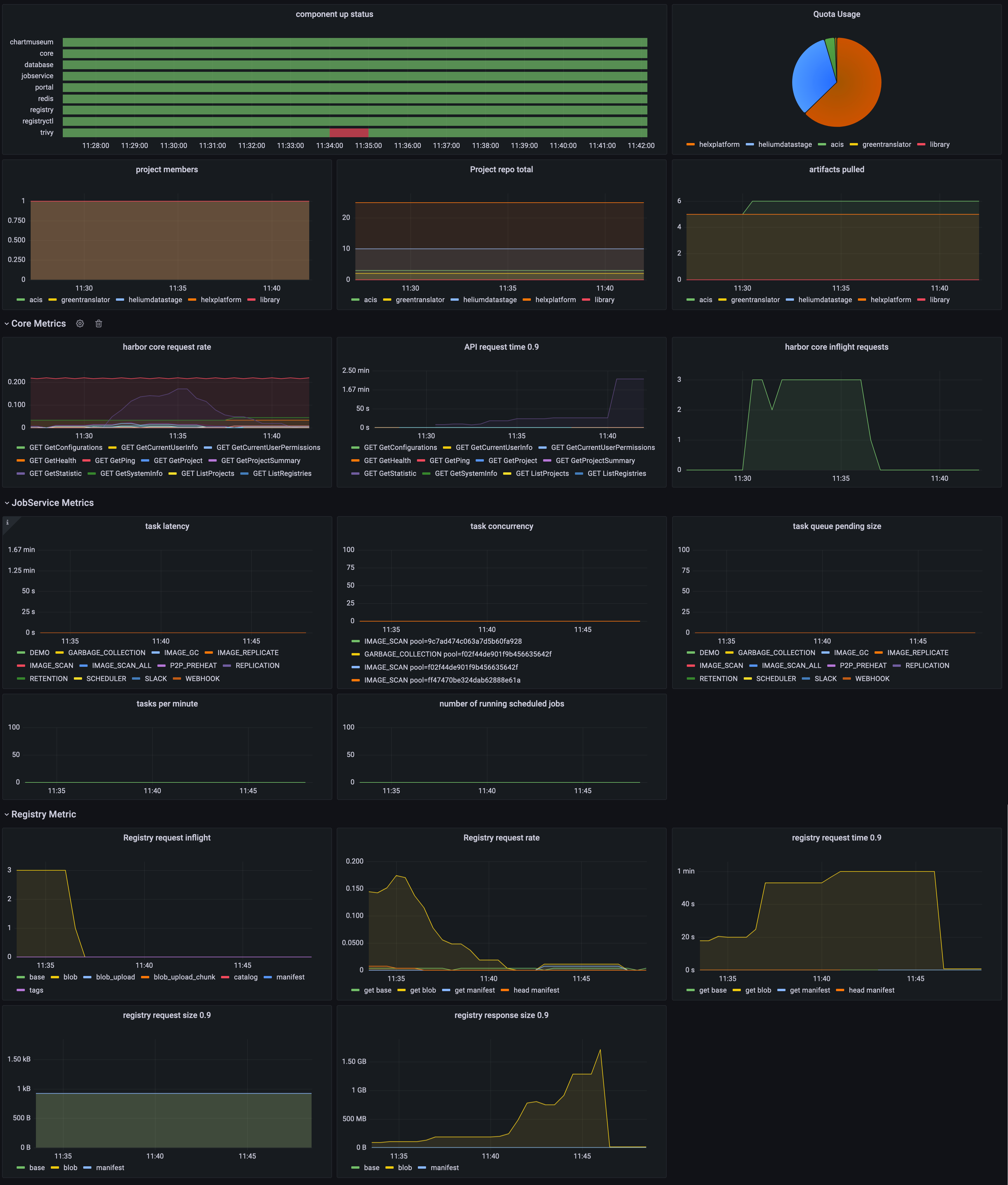Select GET GetSystemInfo in API request time legend
Screen dimensions: 1008x1185
coord(466,474)
